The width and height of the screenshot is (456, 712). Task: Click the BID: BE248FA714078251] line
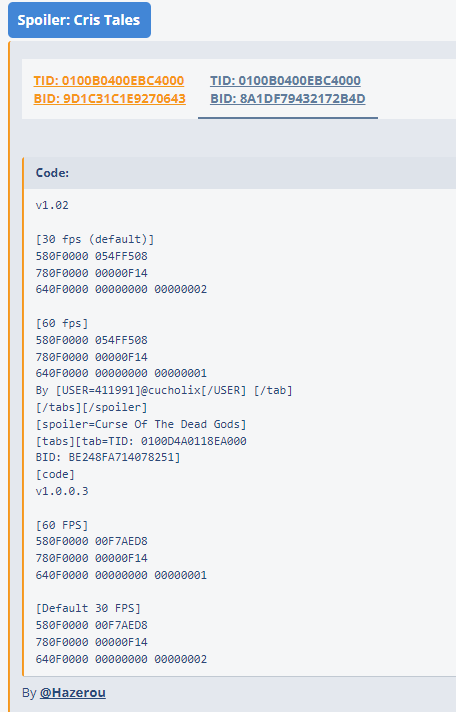(x=108, y=457)
